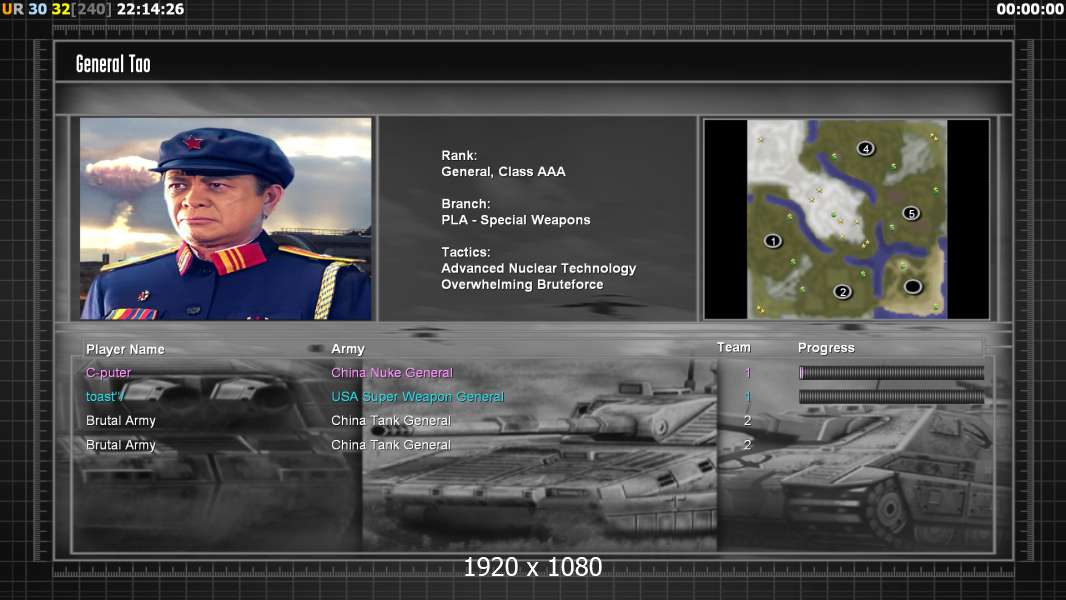Screen dimensions: 1066x600
Task: Click the 00:00:00 timer at top right
Action: [x=1029, y=9]
